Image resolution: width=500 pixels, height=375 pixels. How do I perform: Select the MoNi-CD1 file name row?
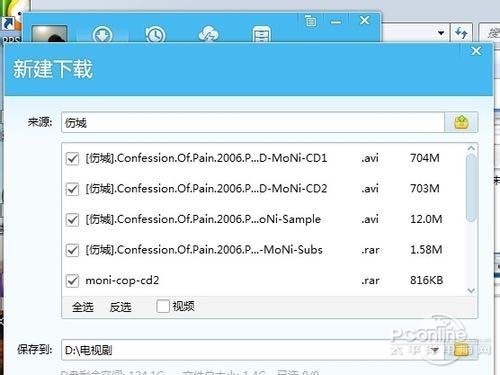[206, 158]
